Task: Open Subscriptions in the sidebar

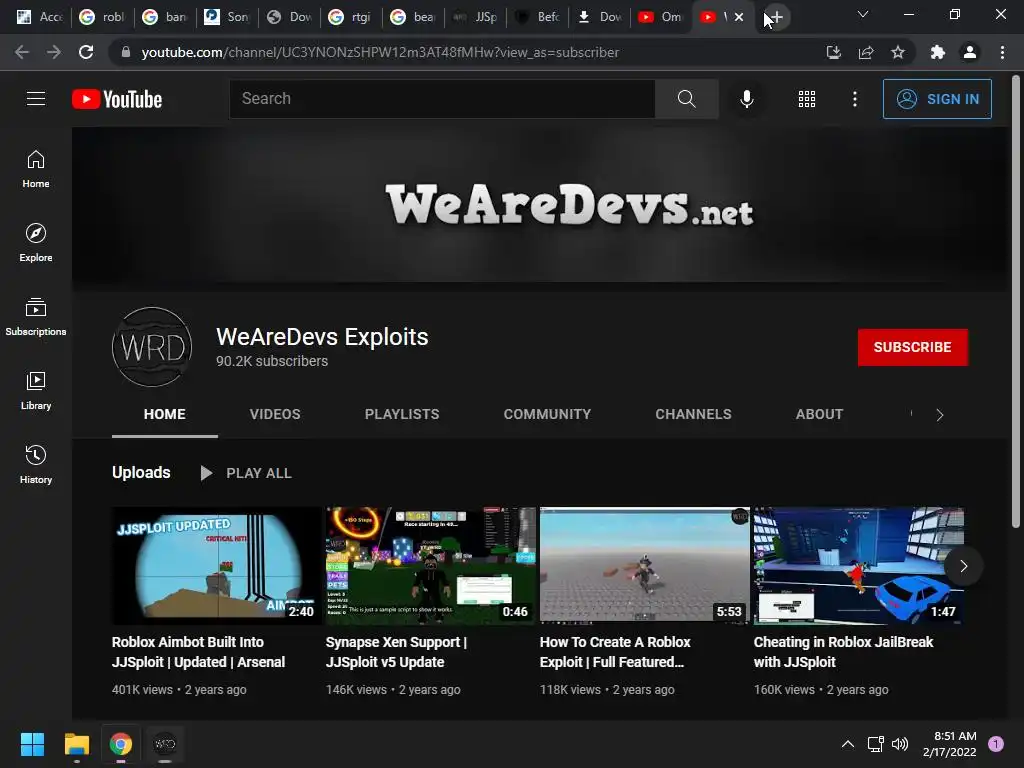Action: coord(36,317)
